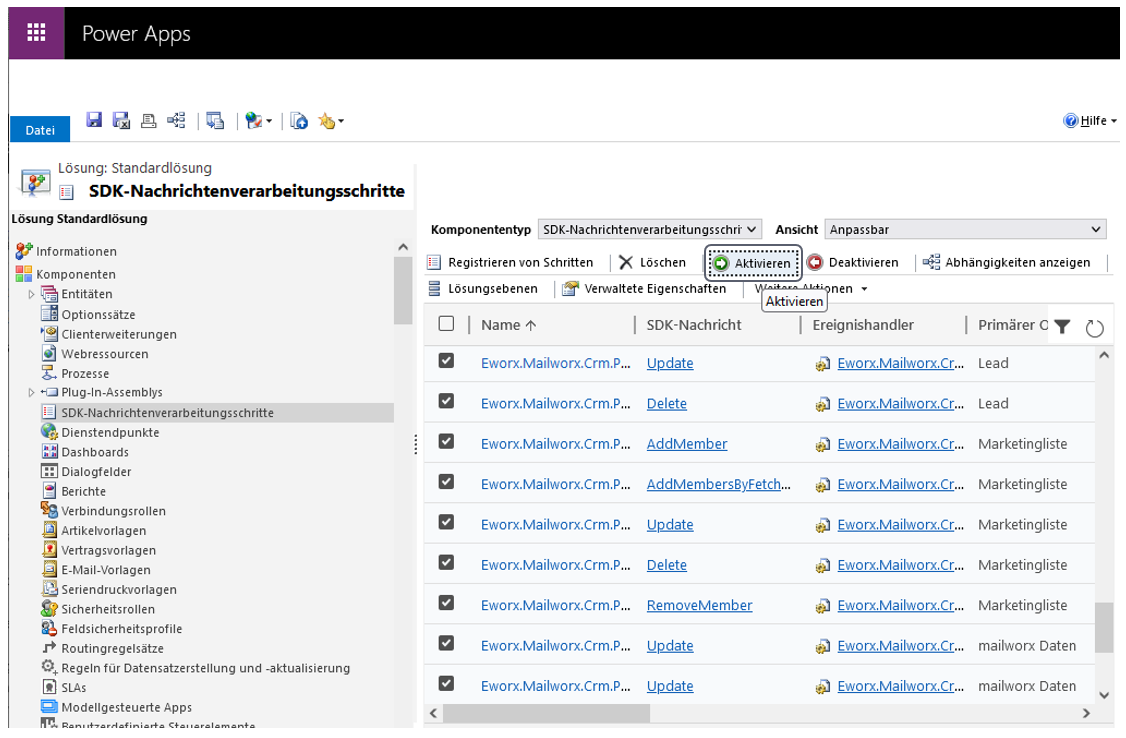Image resolution: width=1126 pixels, height=738 pixels.
Task: Click the Ereignishandler column header
Action: click(862, 324)
